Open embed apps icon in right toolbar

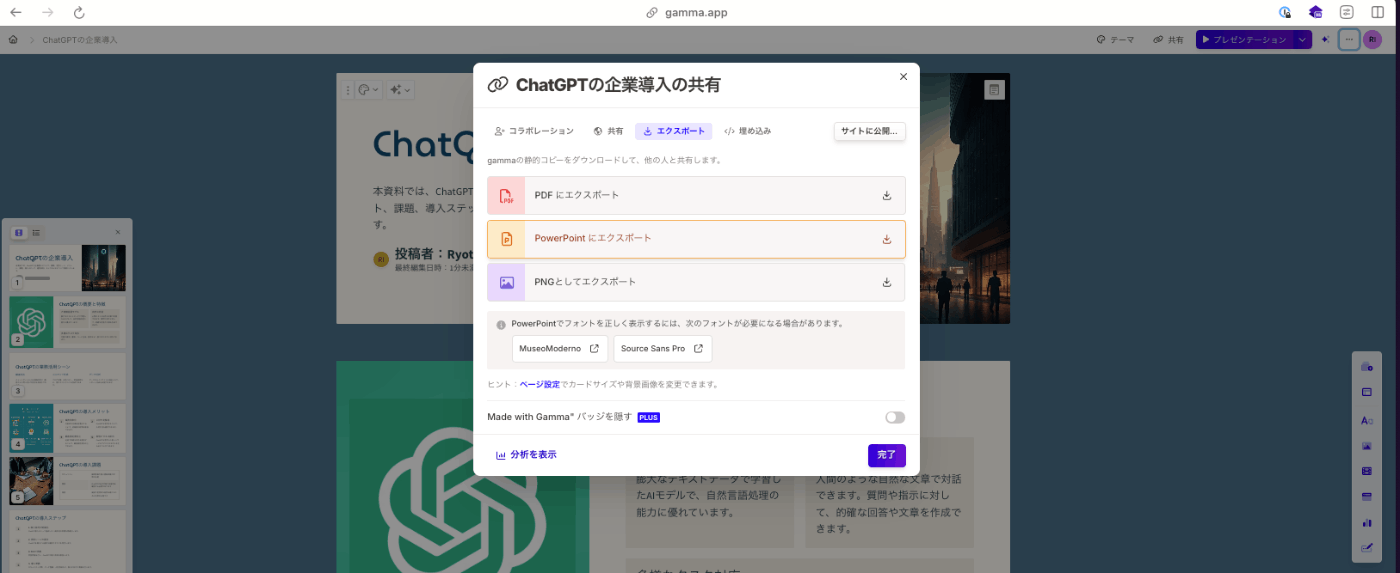point(1367,496)
